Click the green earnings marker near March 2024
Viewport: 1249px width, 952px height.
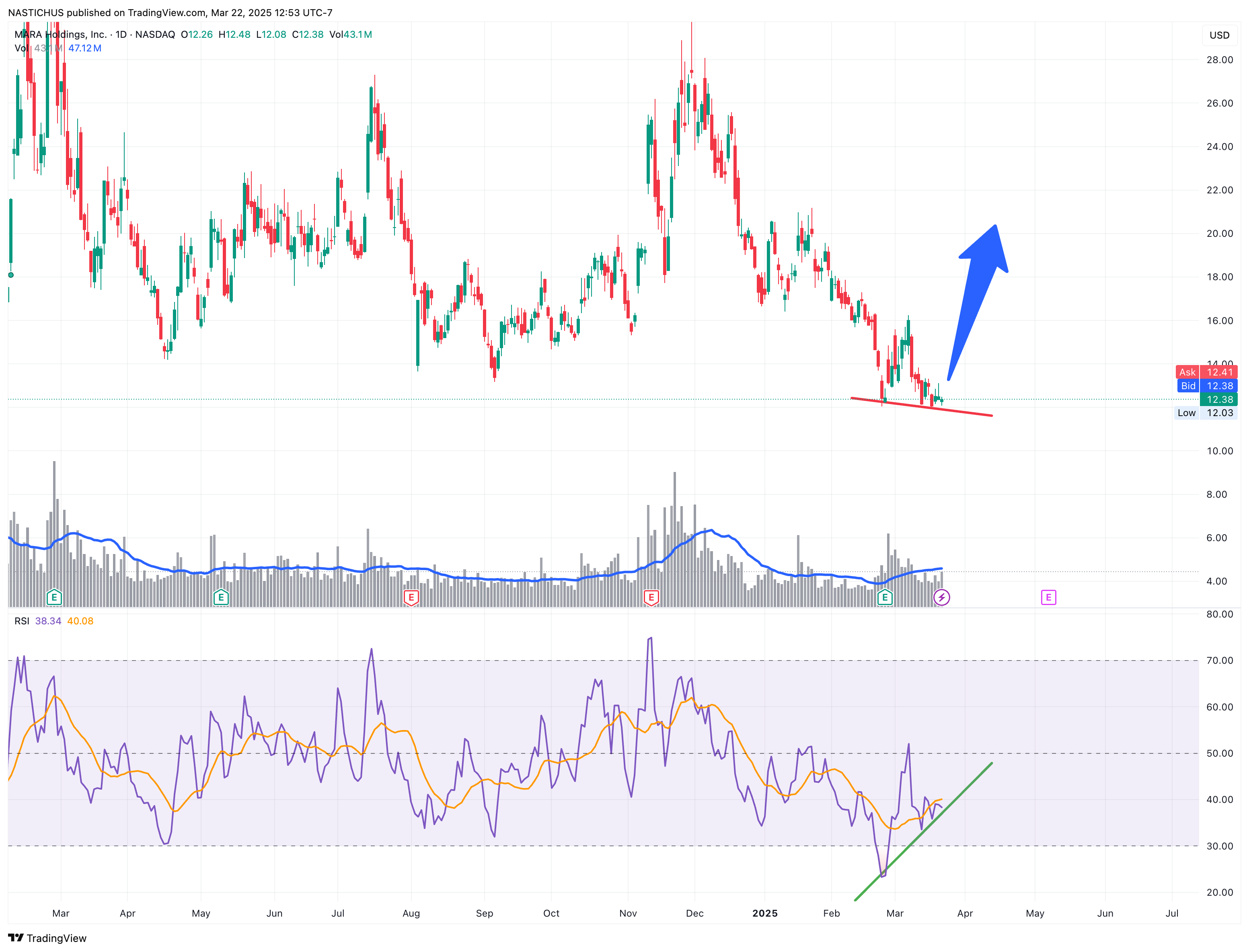pos(54,597)
